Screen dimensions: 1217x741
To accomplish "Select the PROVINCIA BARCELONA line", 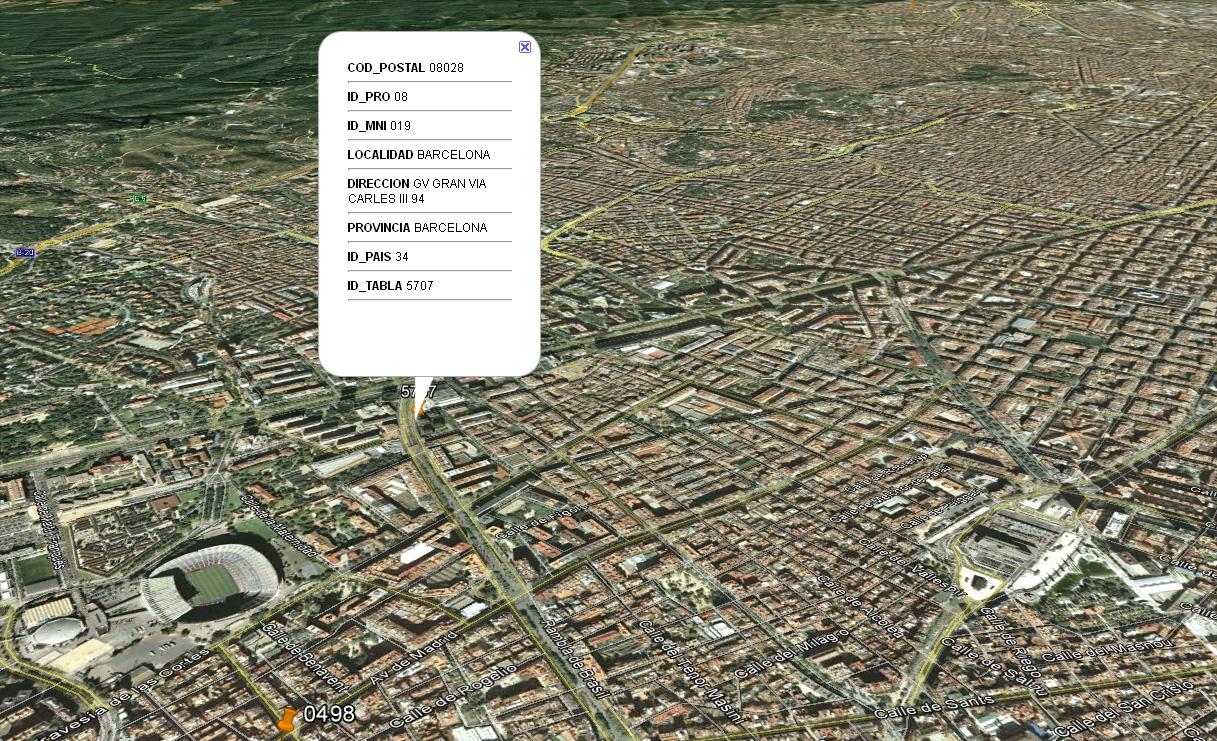I will (416, 228).
